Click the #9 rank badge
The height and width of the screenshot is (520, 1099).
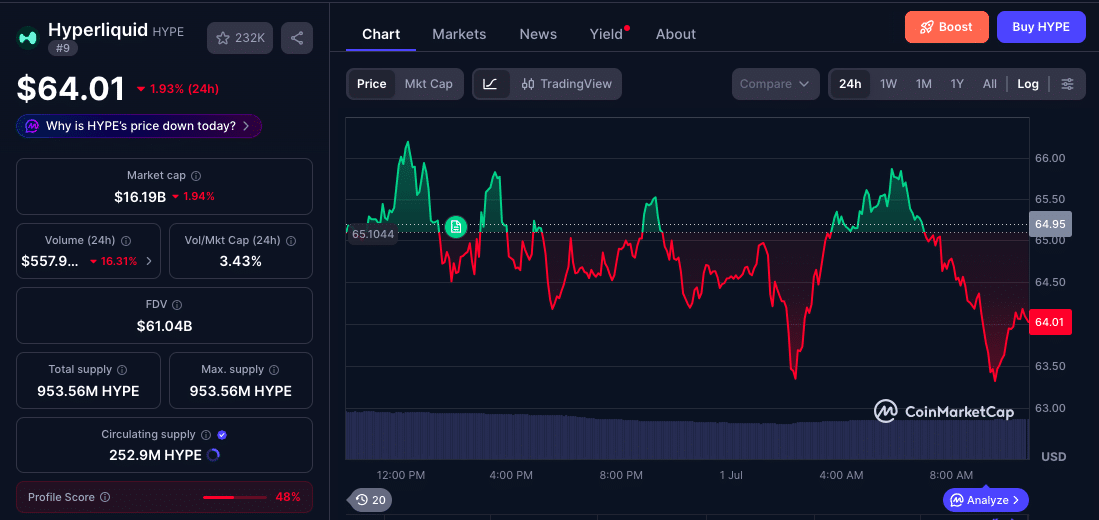tap(63, 48)
